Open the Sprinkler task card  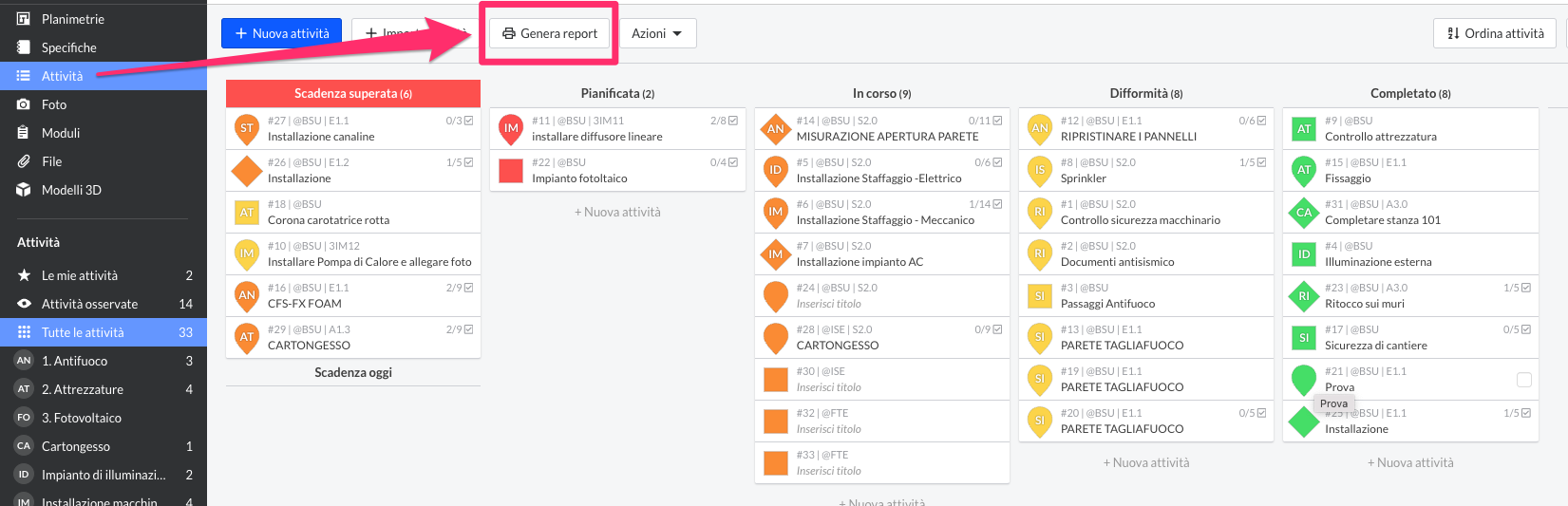point(1145,171)
